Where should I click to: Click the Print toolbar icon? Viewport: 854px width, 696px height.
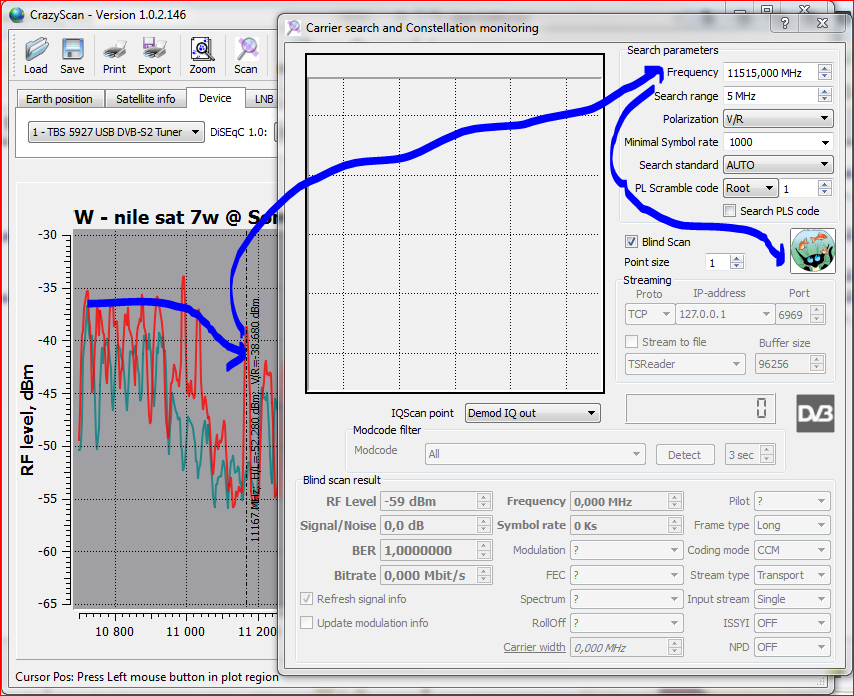pyautogui.click(x=114, y=49)
